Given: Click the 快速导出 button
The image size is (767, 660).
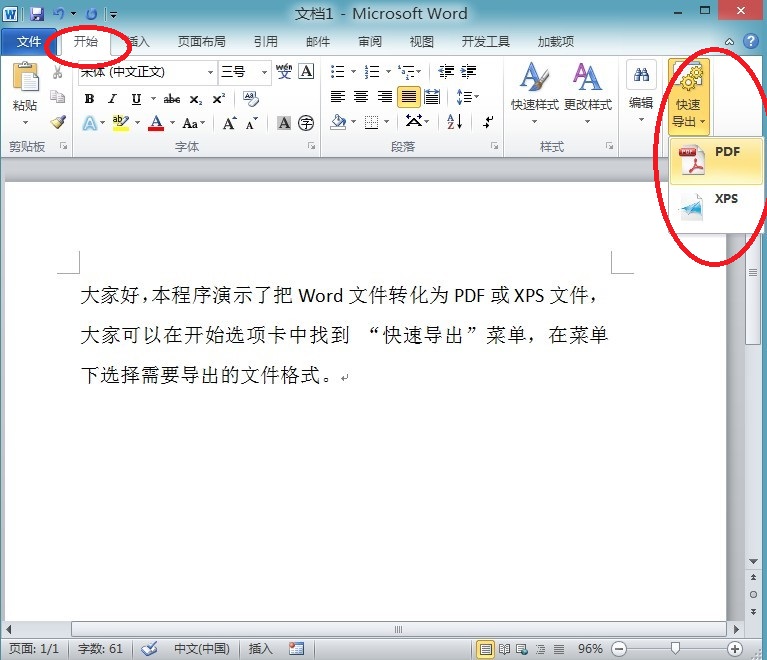Looking at the screenshot, I should point(688,96).
